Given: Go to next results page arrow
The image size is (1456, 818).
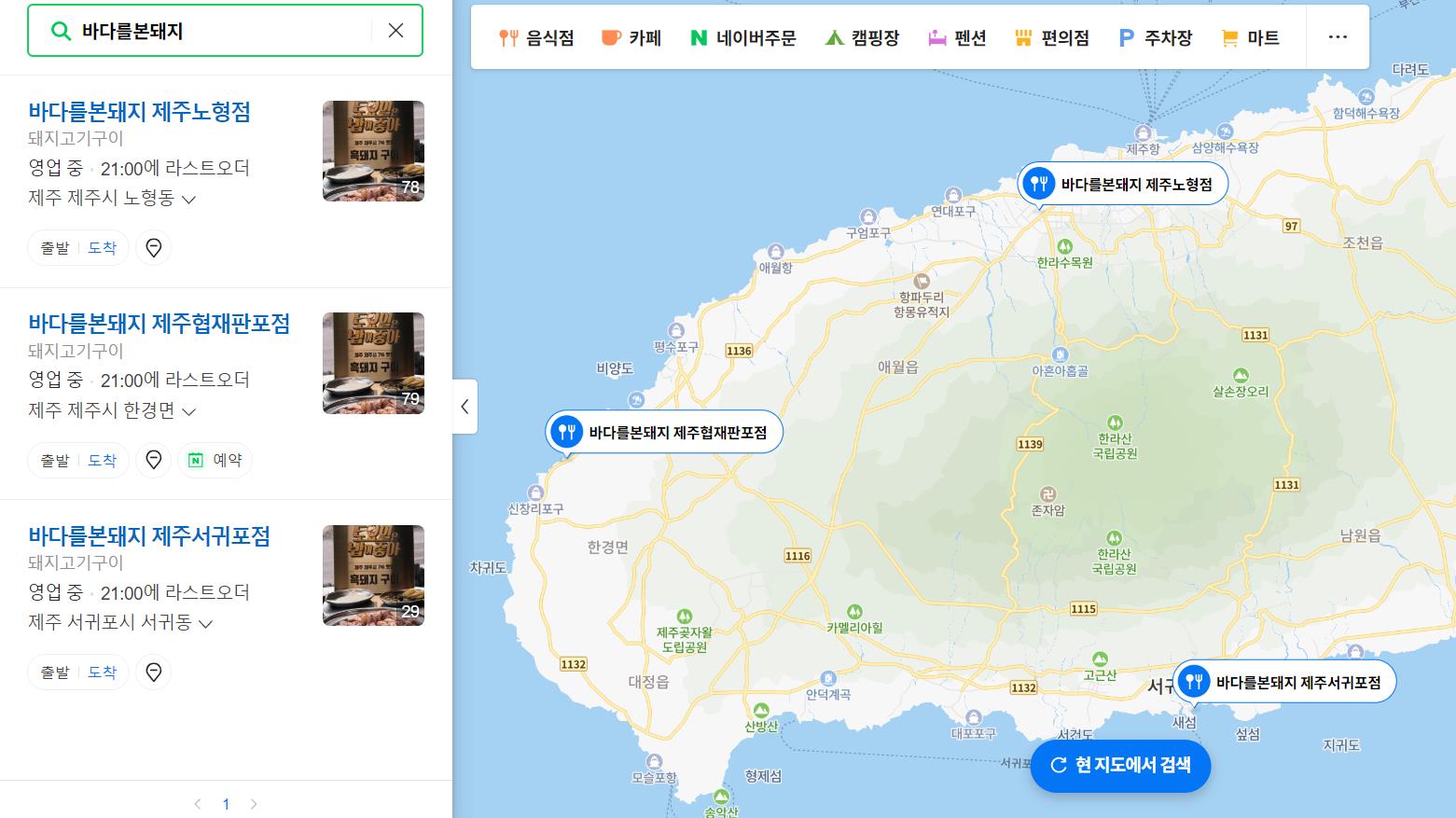Looking at the screenshot, I should (x=254, y=804).
